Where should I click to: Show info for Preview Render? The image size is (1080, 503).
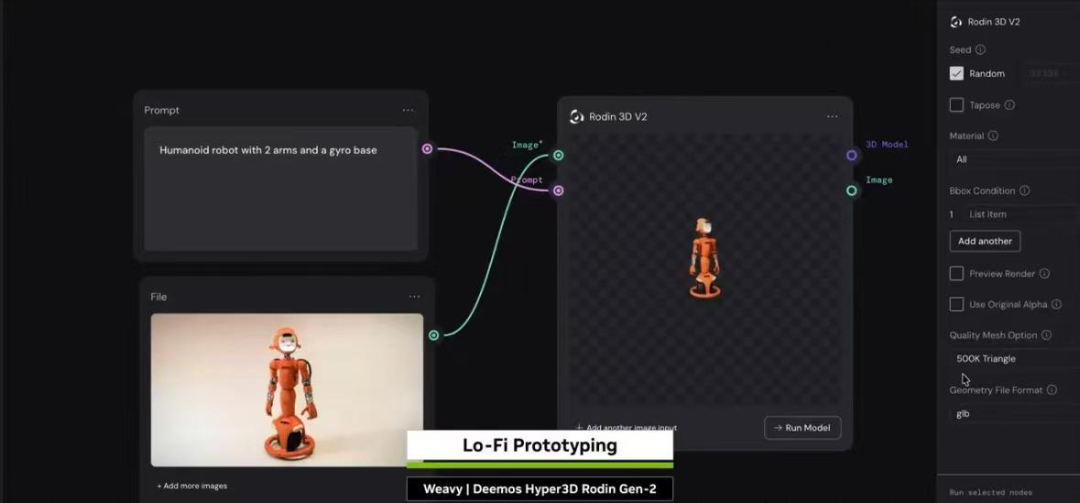(x=1044, y=274)
